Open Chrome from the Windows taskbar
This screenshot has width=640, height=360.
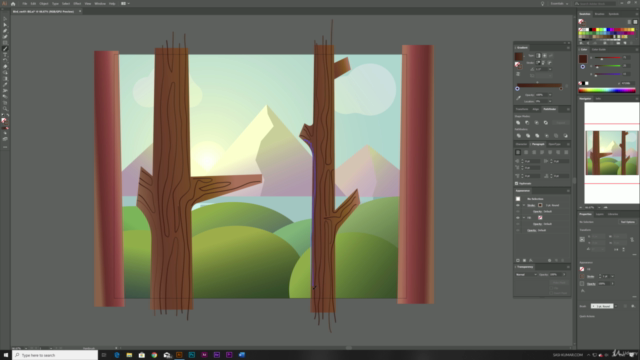[x=154, y=355]
